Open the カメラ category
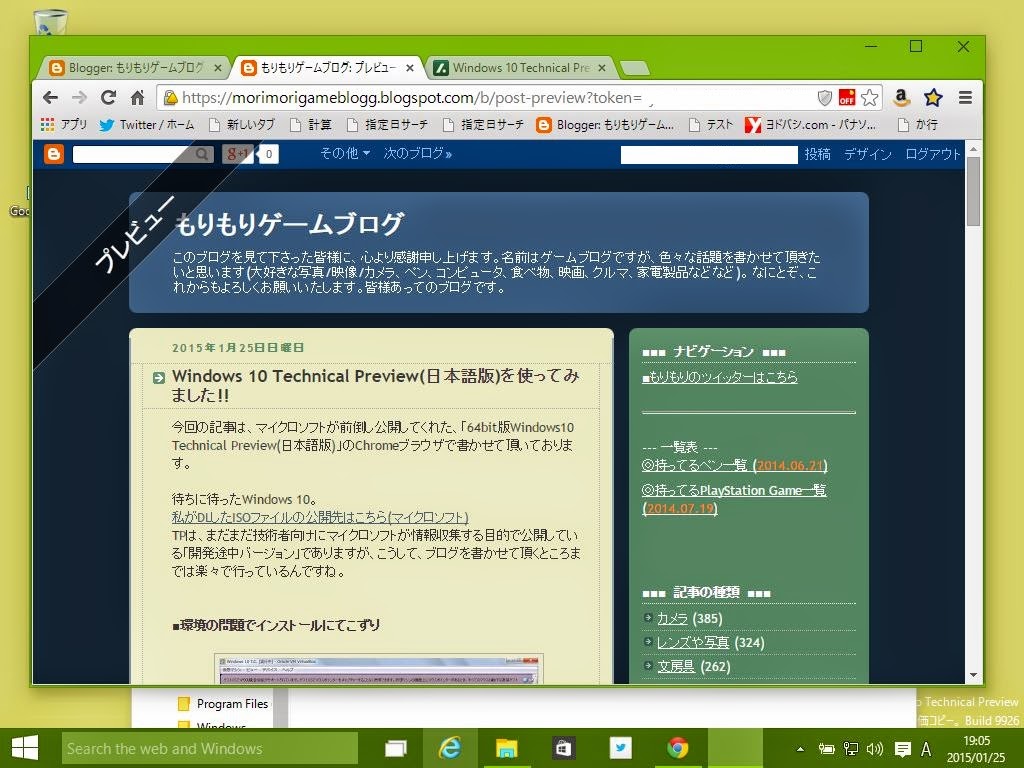The height and width of the screenshot is (768, 1024). [672, 618]
